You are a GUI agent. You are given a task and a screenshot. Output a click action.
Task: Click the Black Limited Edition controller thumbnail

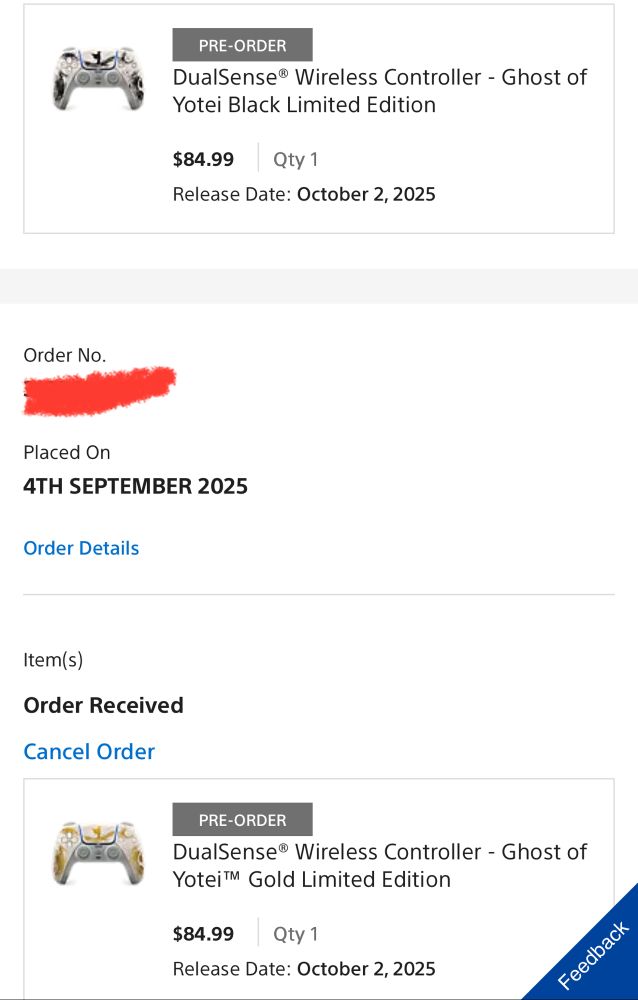(x=98, y=78)
